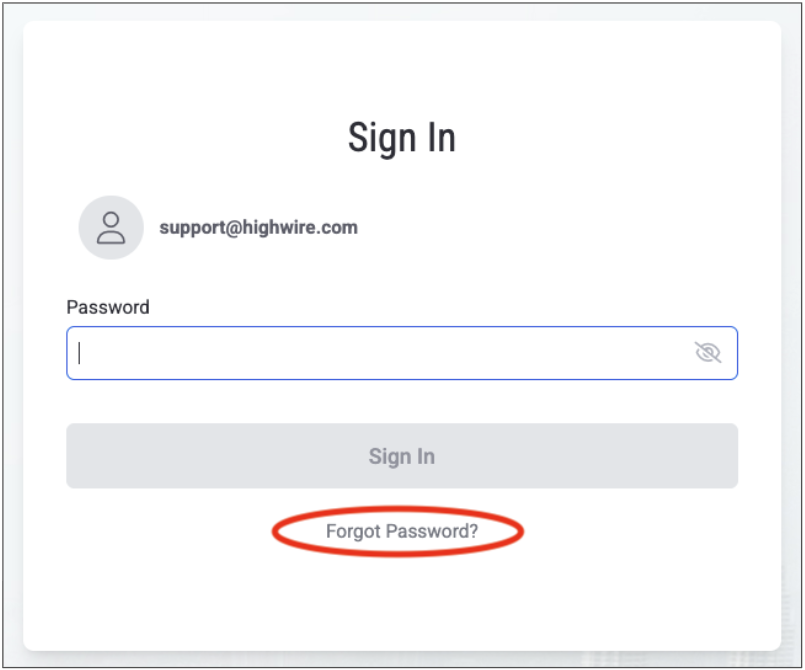Click inside the Password input field
This screenshot has height=670, width=805.
coord(380,353)
